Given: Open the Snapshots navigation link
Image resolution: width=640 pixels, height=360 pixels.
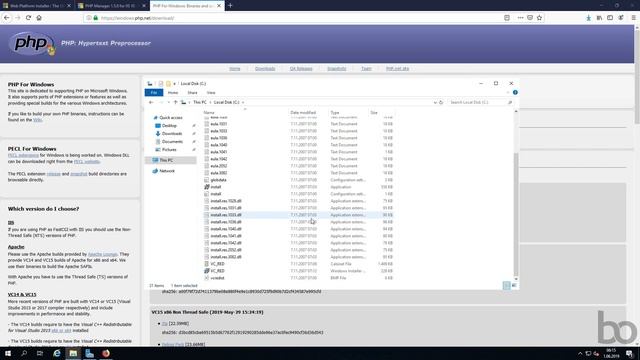Looking at the screenshot, I should tap(336, 69).
